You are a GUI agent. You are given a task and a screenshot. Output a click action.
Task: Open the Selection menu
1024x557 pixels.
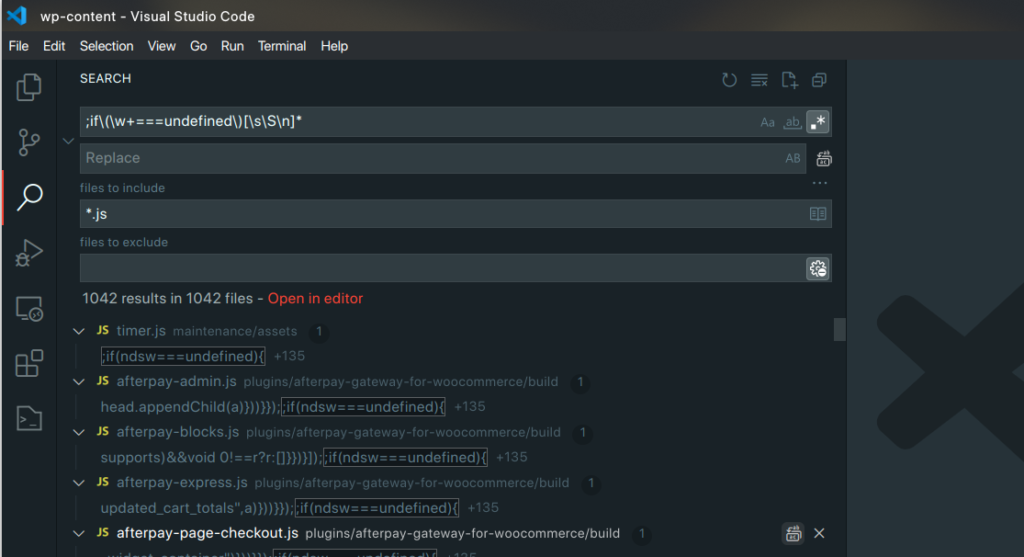click(x=106, y=46)
